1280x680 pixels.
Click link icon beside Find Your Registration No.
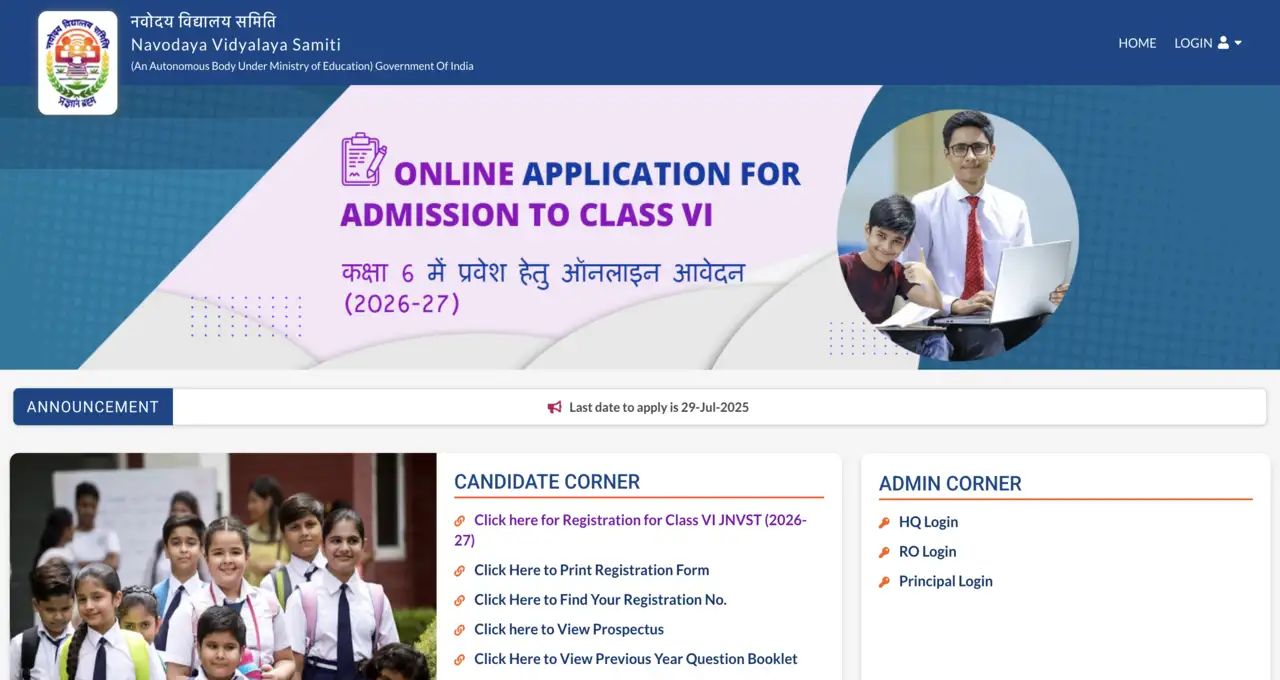[x=460, y=601]
